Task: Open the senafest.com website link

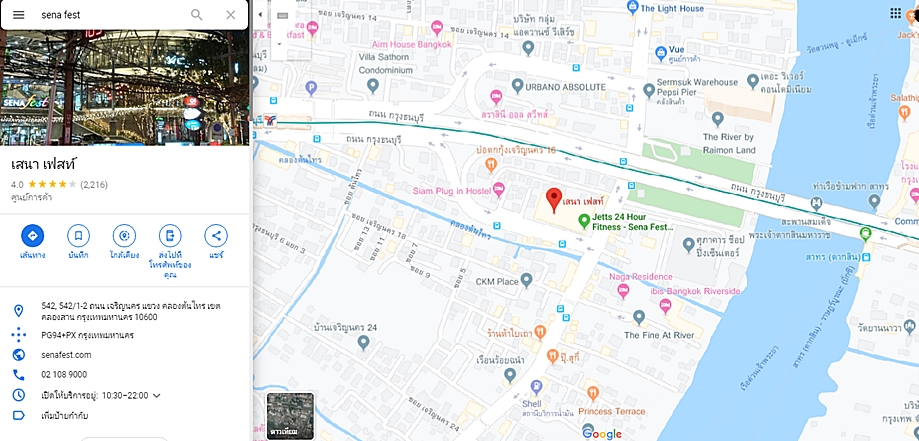Action: pyautogui.click(x=66, y=355)
